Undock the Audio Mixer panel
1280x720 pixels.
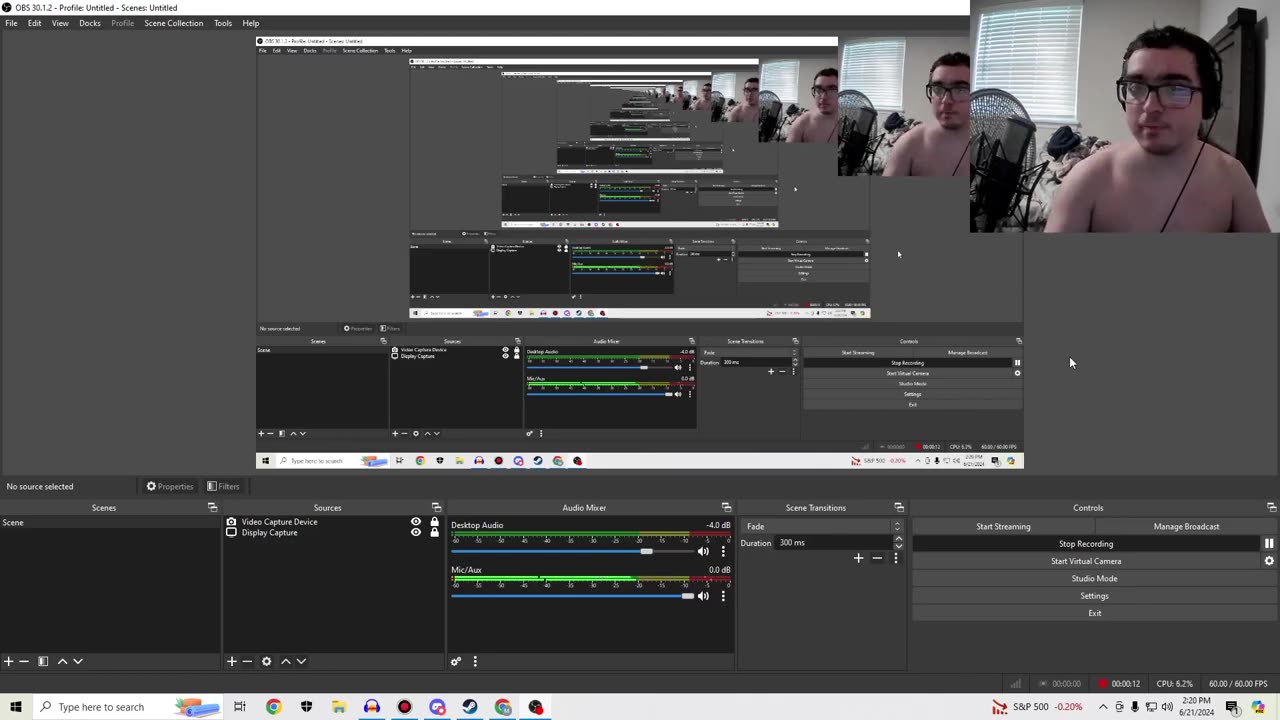coord(726,508)
